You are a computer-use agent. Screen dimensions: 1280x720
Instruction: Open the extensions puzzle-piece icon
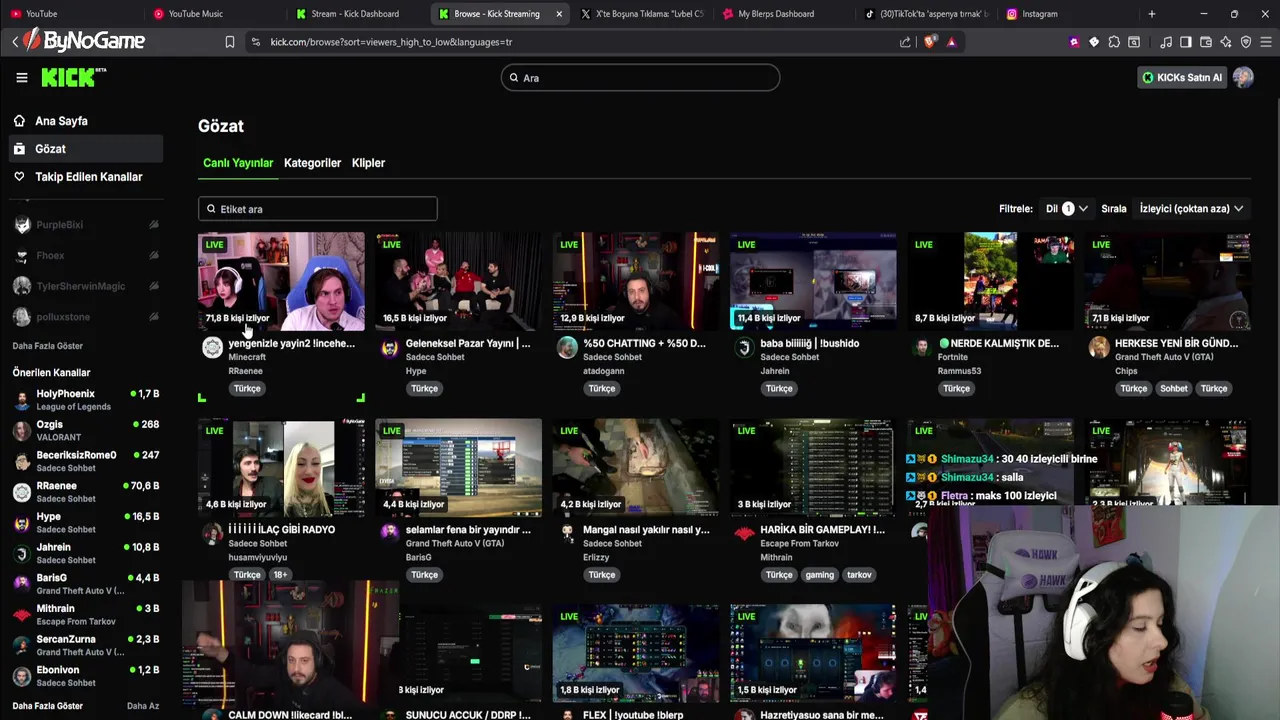(1114, 42)
